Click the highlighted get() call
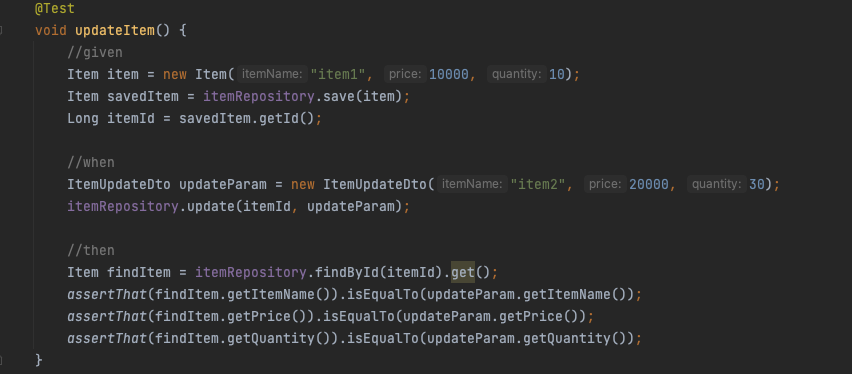852x374 pixels. tap(463, 272)
